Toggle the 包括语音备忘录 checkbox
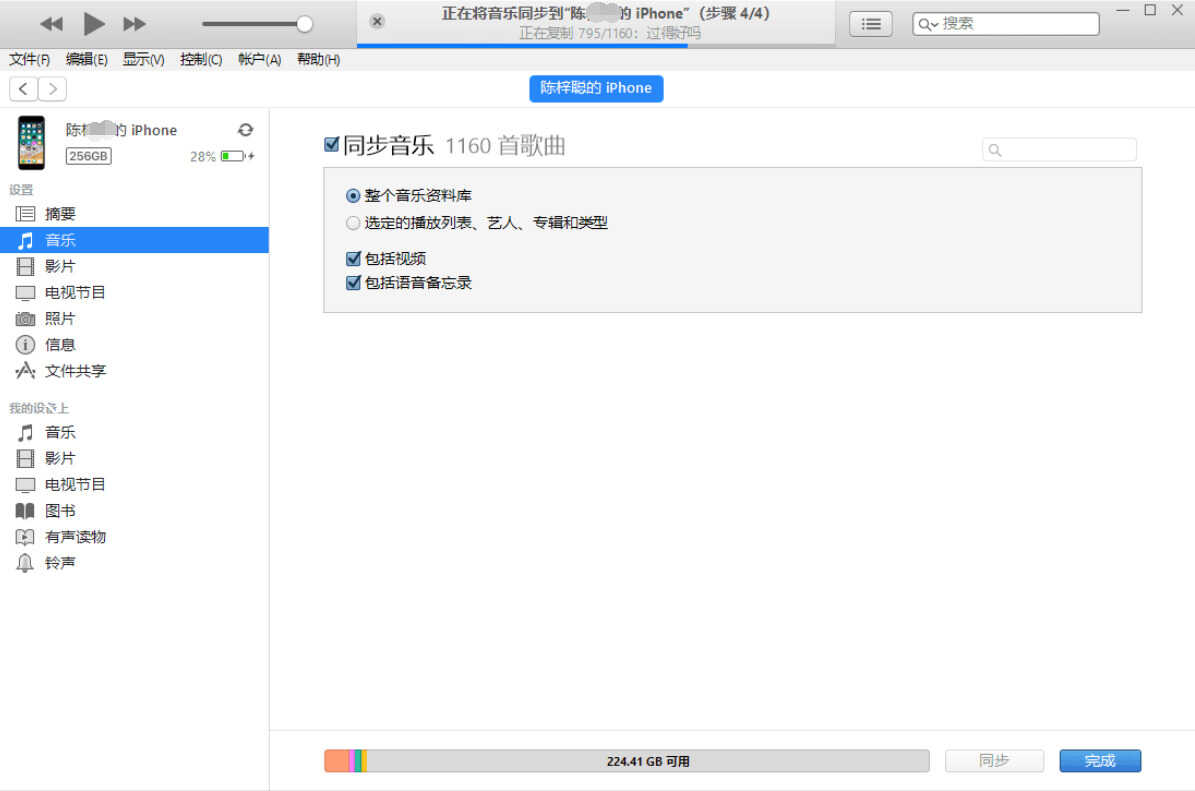Image resolution: width=1195 pixels, height=791 pixels. point(354,283)
